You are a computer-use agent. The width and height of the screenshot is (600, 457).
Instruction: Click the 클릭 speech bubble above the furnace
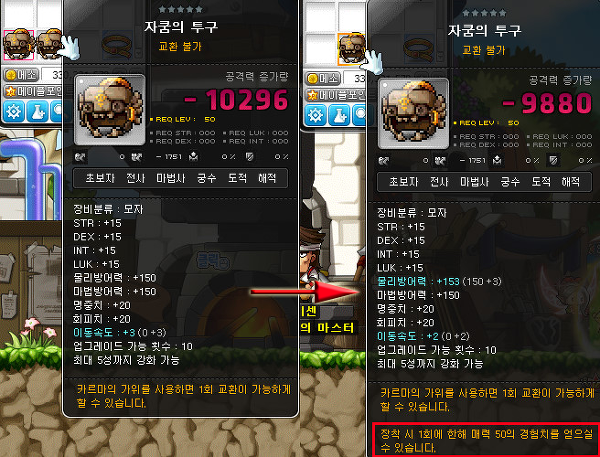pos(212,261)
